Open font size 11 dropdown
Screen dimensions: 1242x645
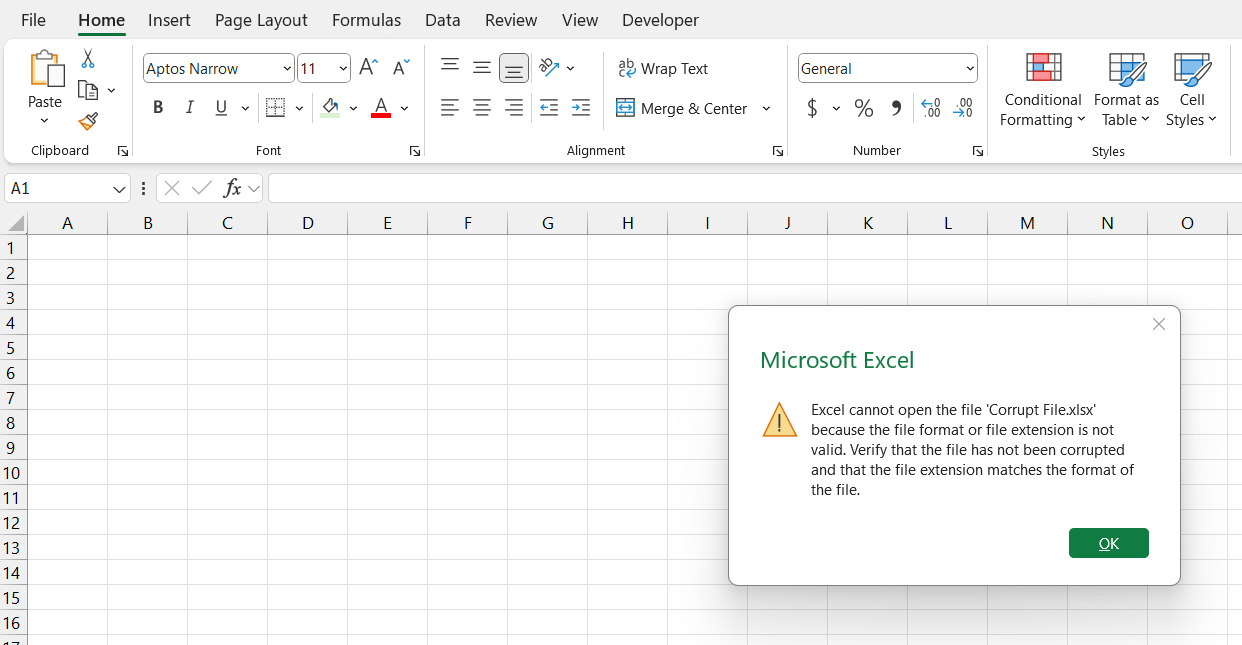pyautogui.click(x=343, y=68)
